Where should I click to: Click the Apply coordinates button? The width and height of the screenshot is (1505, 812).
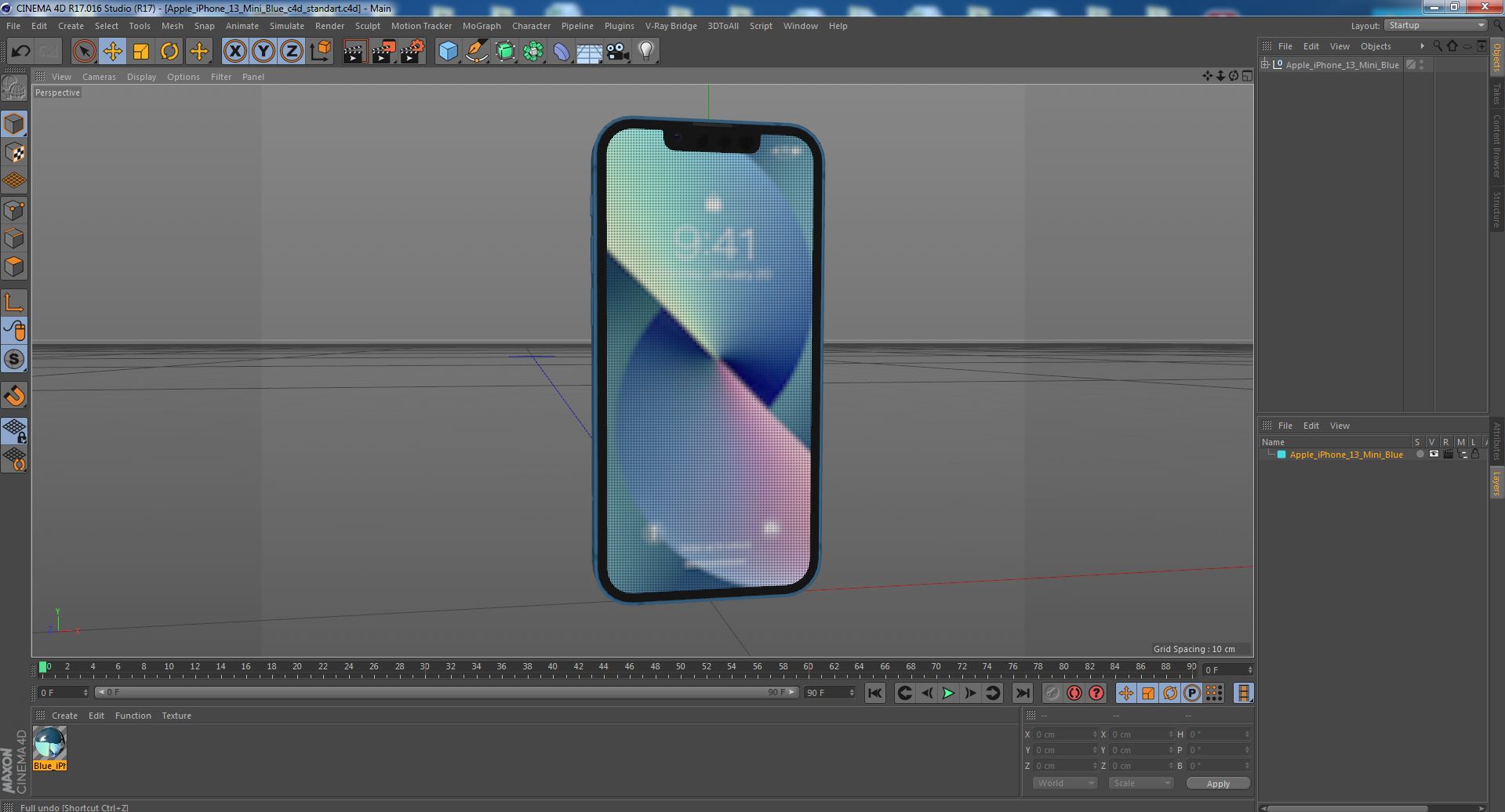1218,784
